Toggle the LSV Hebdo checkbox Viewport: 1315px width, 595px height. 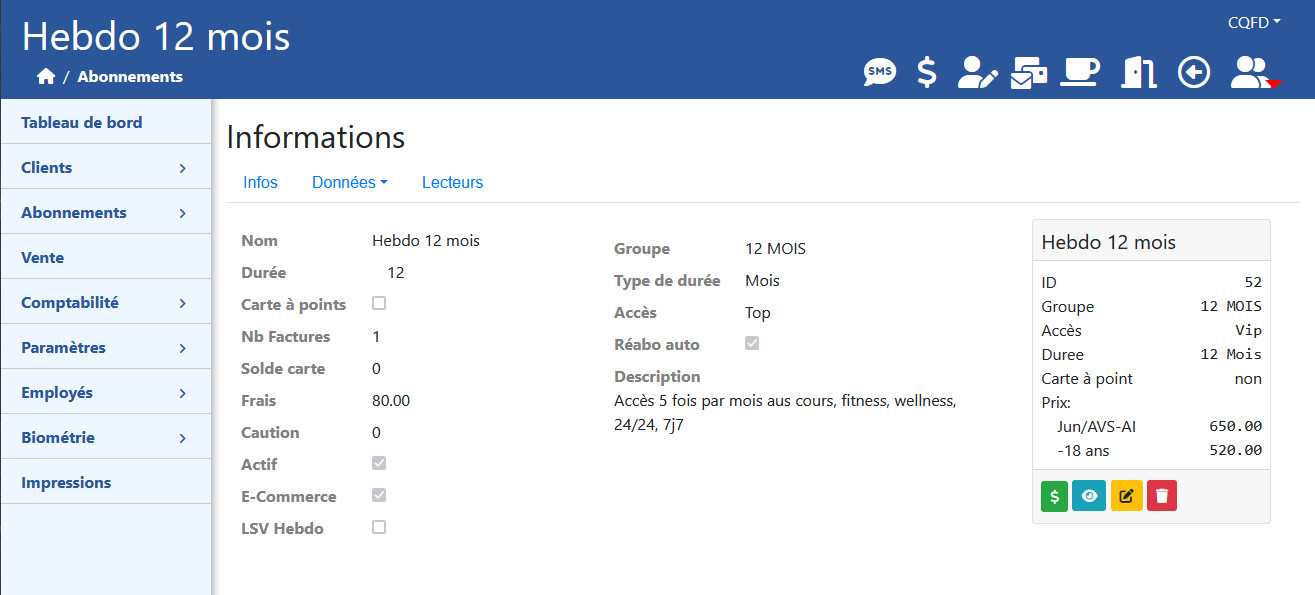(379, 527)
